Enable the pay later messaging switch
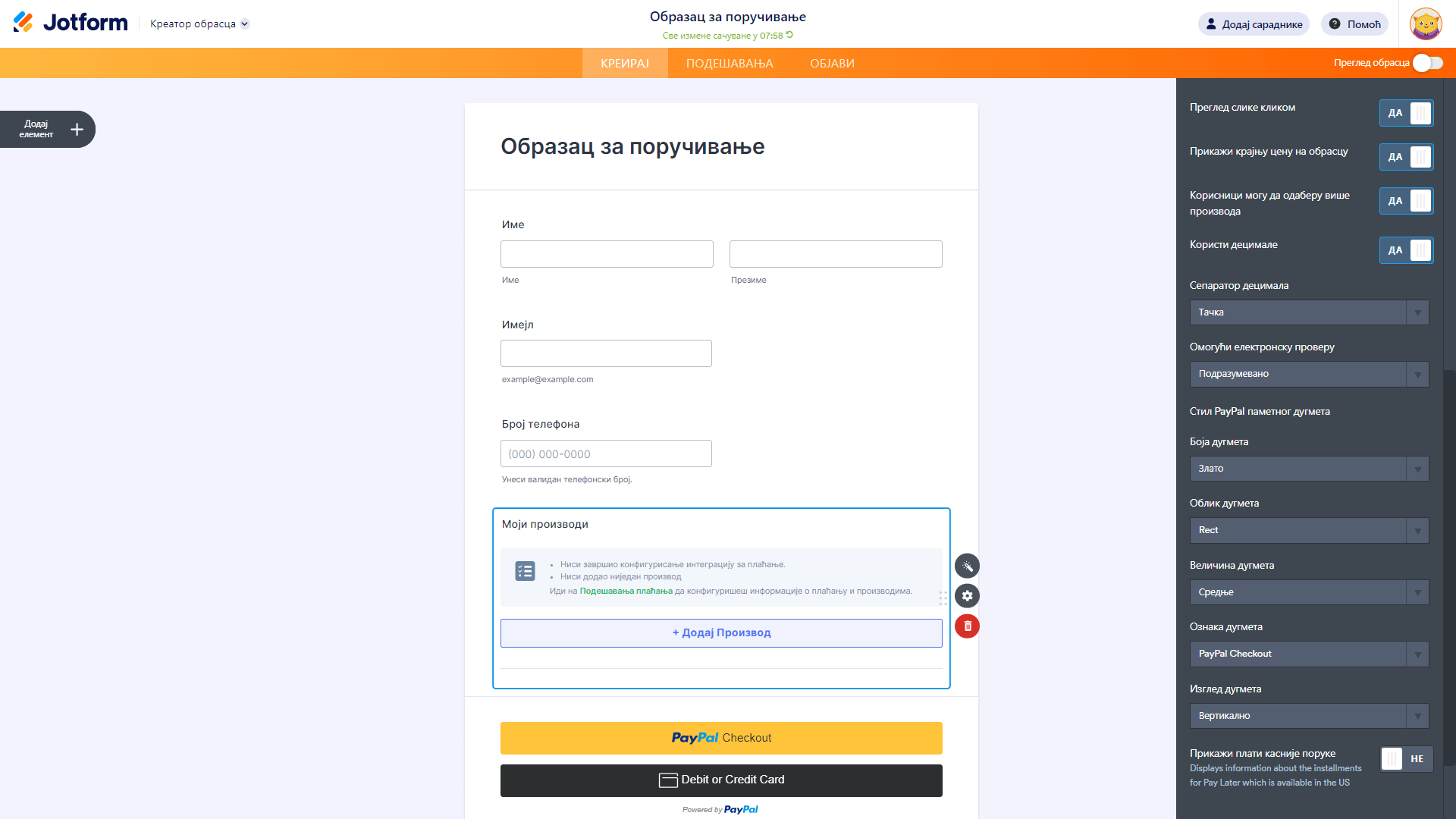The image size is (1456, 819). click(1406, 759)
